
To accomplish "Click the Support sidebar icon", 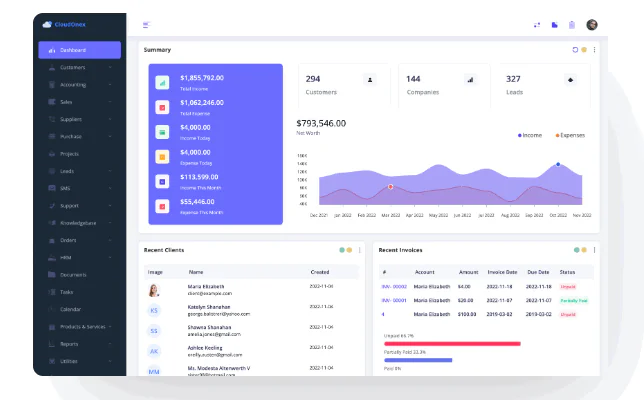I will pos(52,205).
